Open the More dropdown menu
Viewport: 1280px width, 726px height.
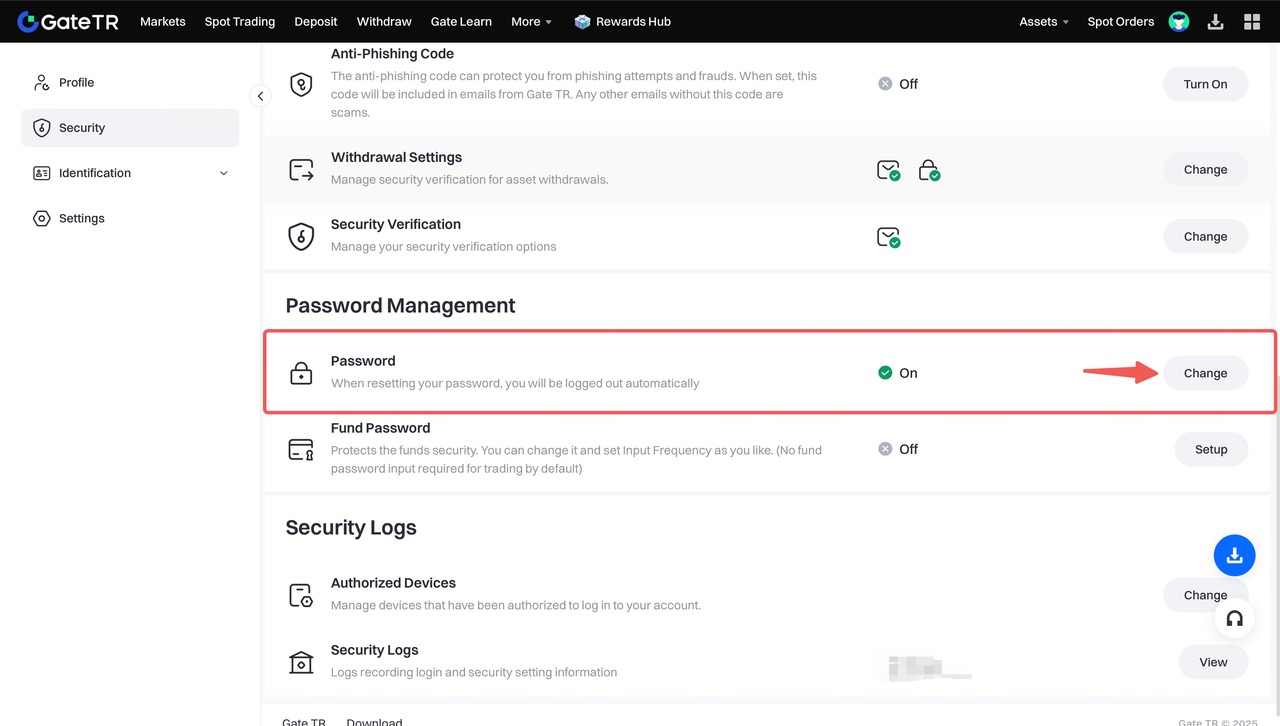point(531,21)
